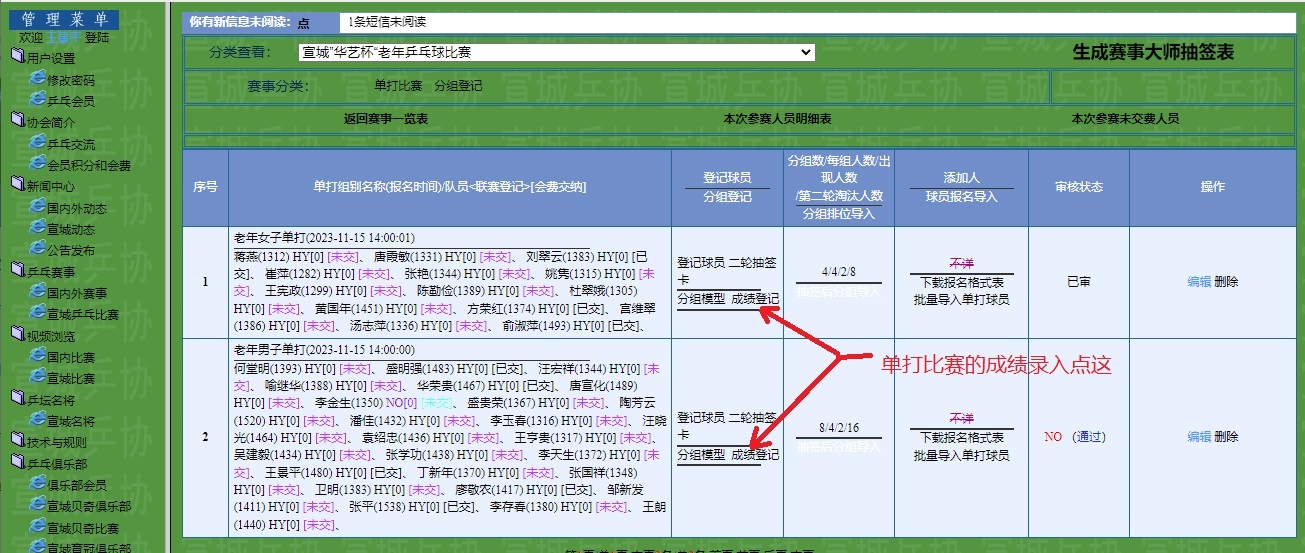This screenshot has width=1305, height=553.
Task: Click 返回赛事一览表 link
Action: pos(386,118)
